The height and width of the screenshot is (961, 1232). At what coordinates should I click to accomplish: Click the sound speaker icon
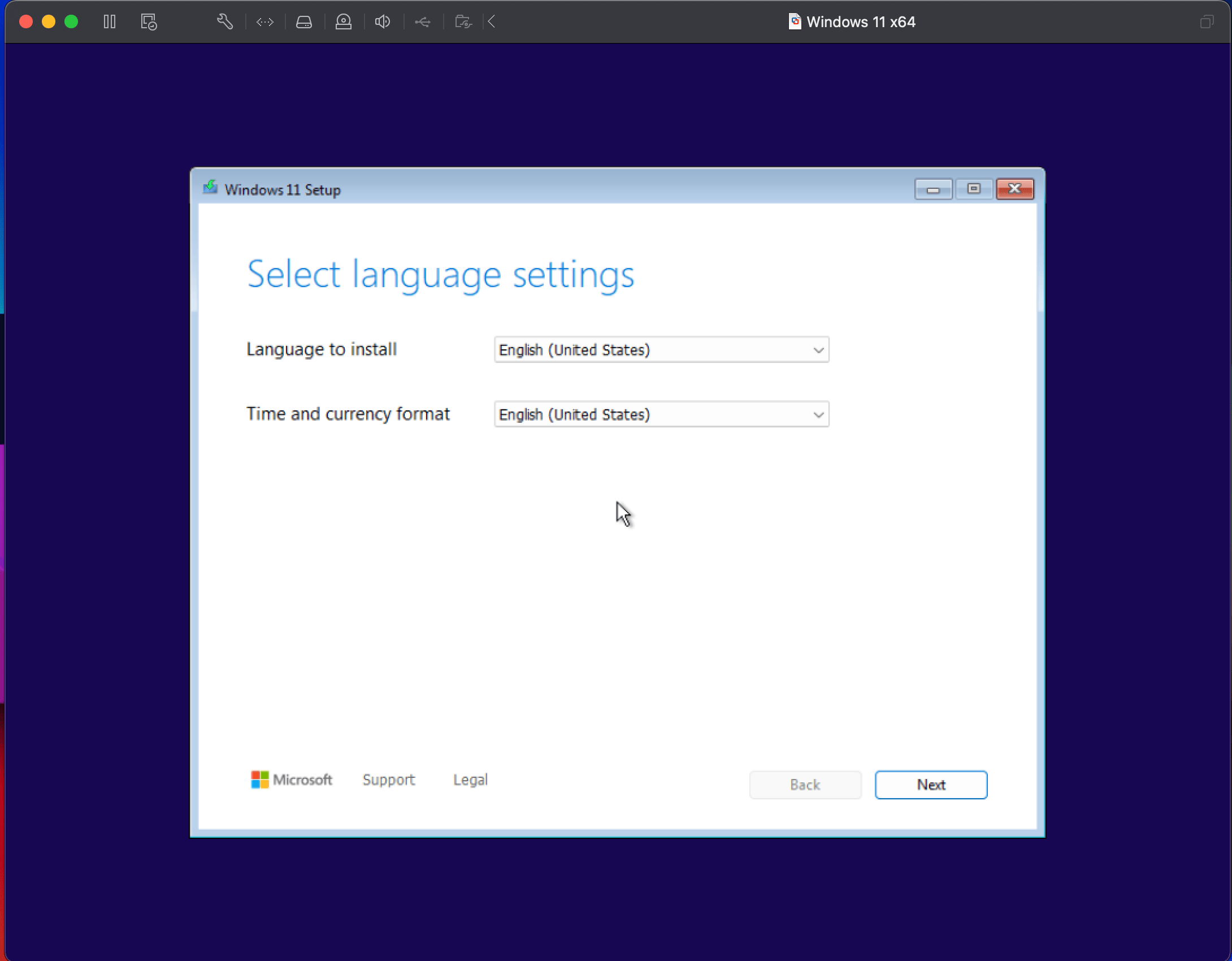point(383,22)
